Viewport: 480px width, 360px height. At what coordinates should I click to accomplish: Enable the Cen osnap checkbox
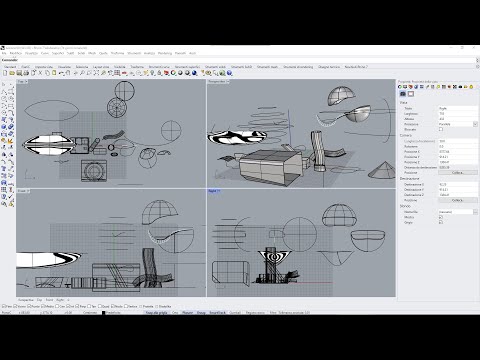pos(57,306)
